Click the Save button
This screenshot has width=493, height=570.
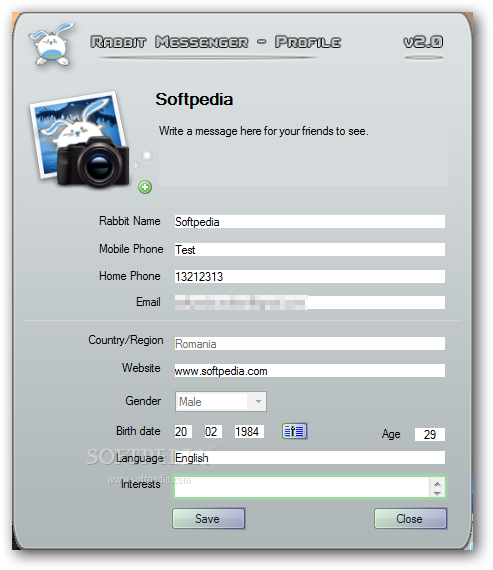pos(209,518)
